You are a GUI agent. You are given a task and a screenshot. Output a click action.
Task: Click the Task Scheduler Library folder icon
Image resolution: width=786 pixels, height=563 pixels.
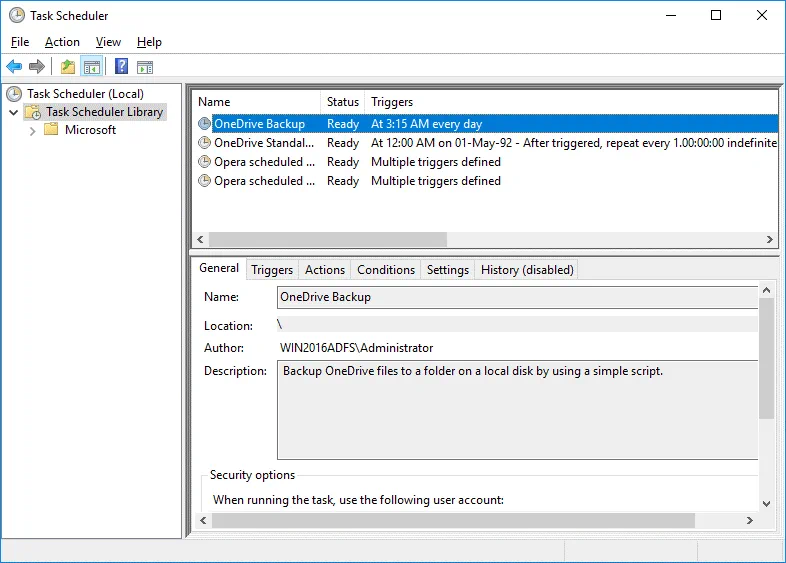[x=33, y=112]
